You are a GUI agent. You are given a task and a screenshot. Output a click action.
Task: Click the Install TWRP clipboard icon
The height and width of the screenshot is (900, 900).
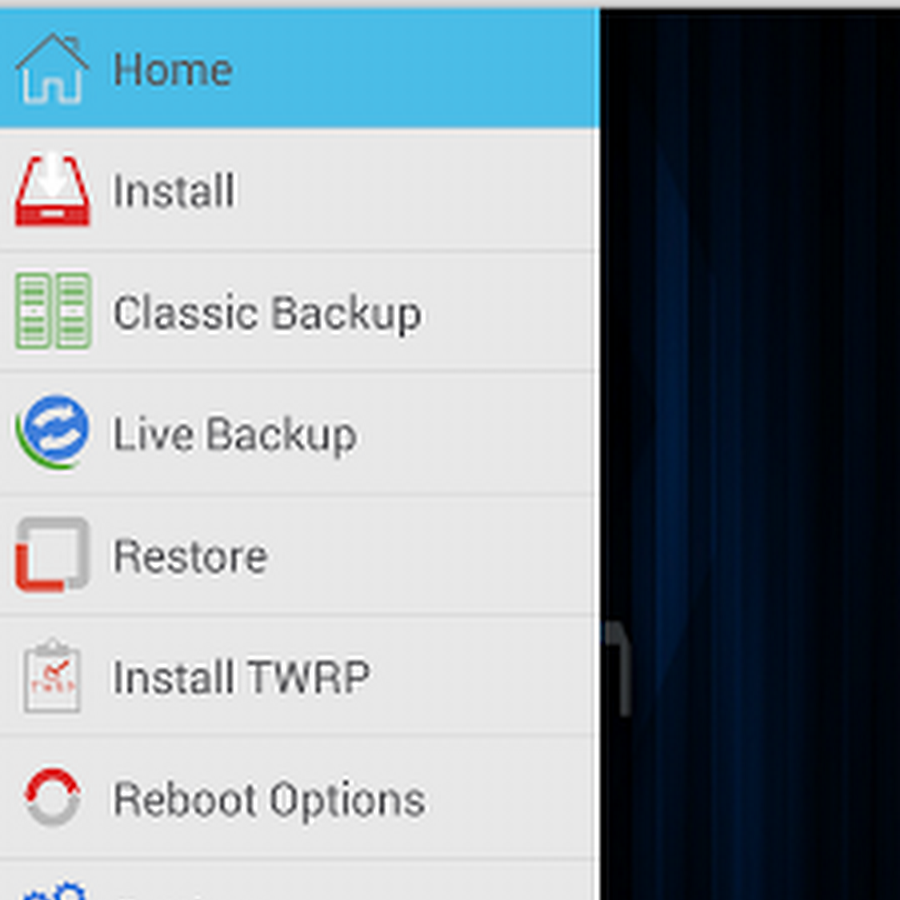pos(52,676)
